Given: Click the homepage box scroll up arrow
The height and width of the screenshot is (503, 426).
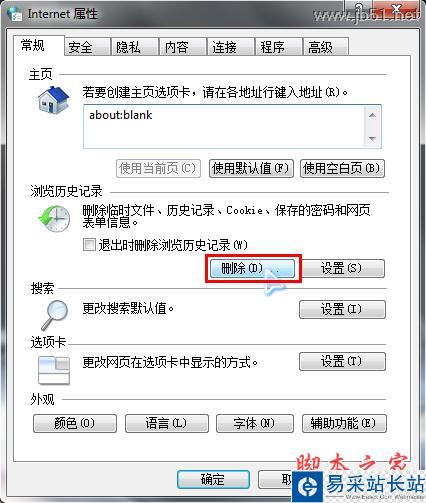Looking at the screenshot, I should (x=372, y=115).
